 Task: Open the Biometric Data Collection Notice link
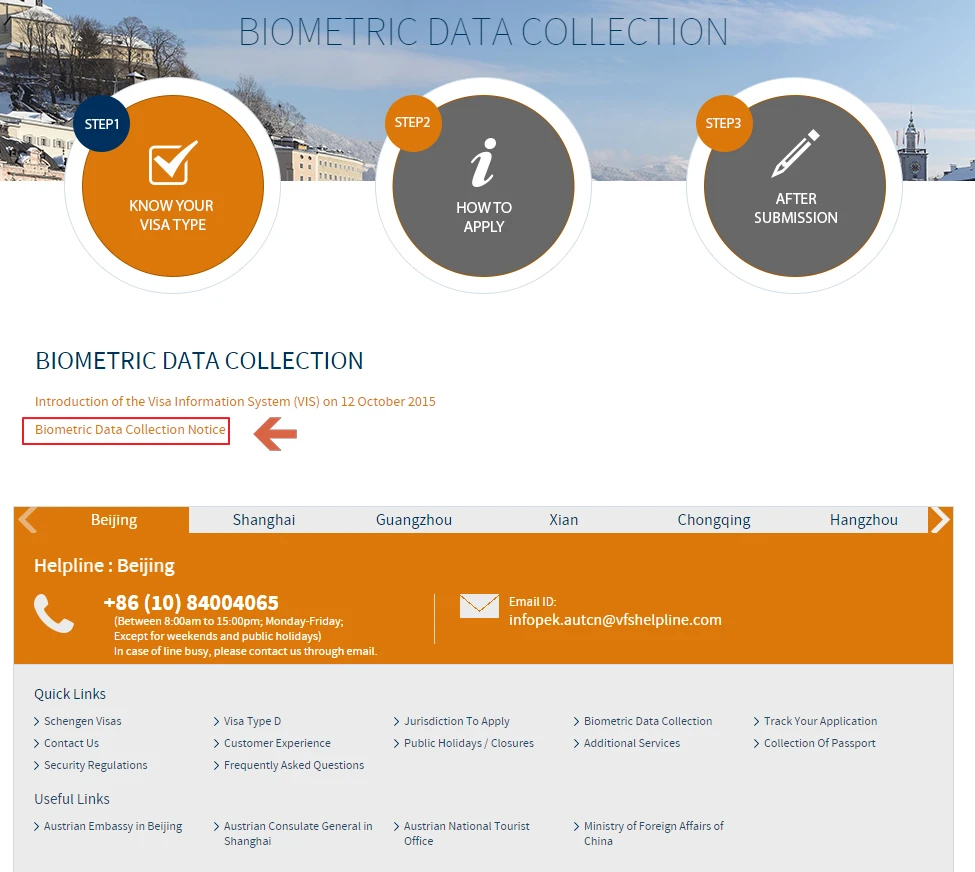[130, 430]
